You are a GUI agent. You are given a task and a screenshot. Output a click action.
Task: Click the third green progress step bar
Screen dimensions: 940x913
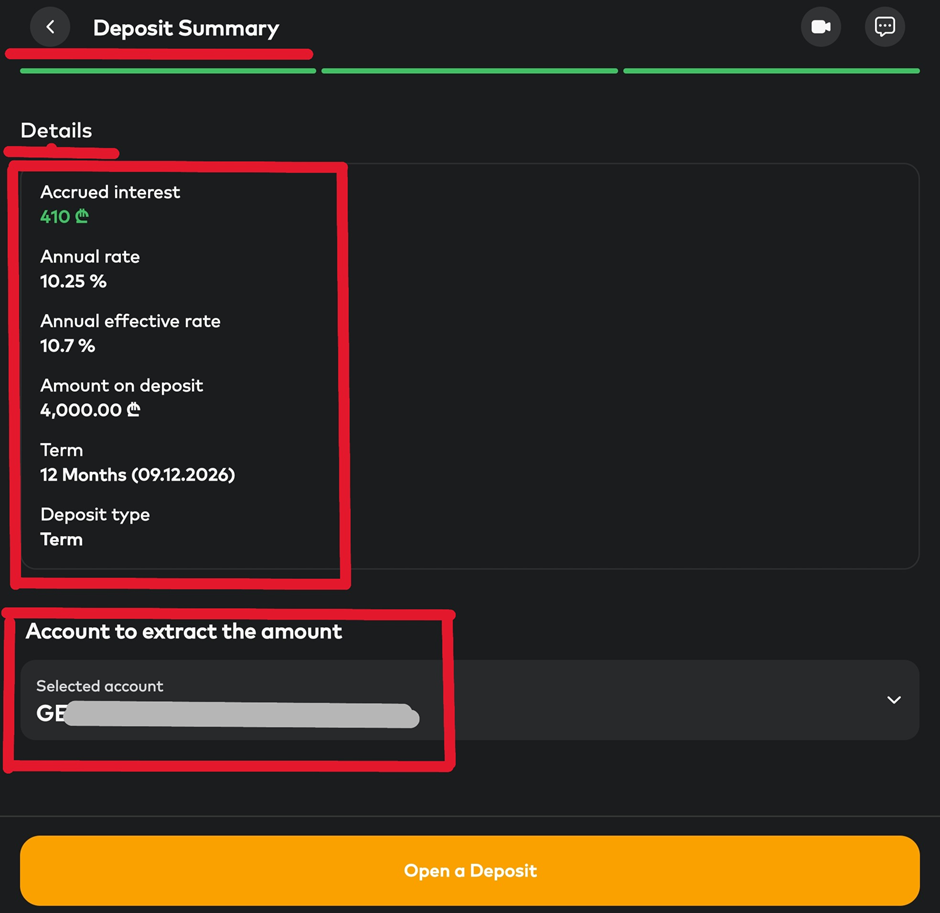[x=771, y=71]
